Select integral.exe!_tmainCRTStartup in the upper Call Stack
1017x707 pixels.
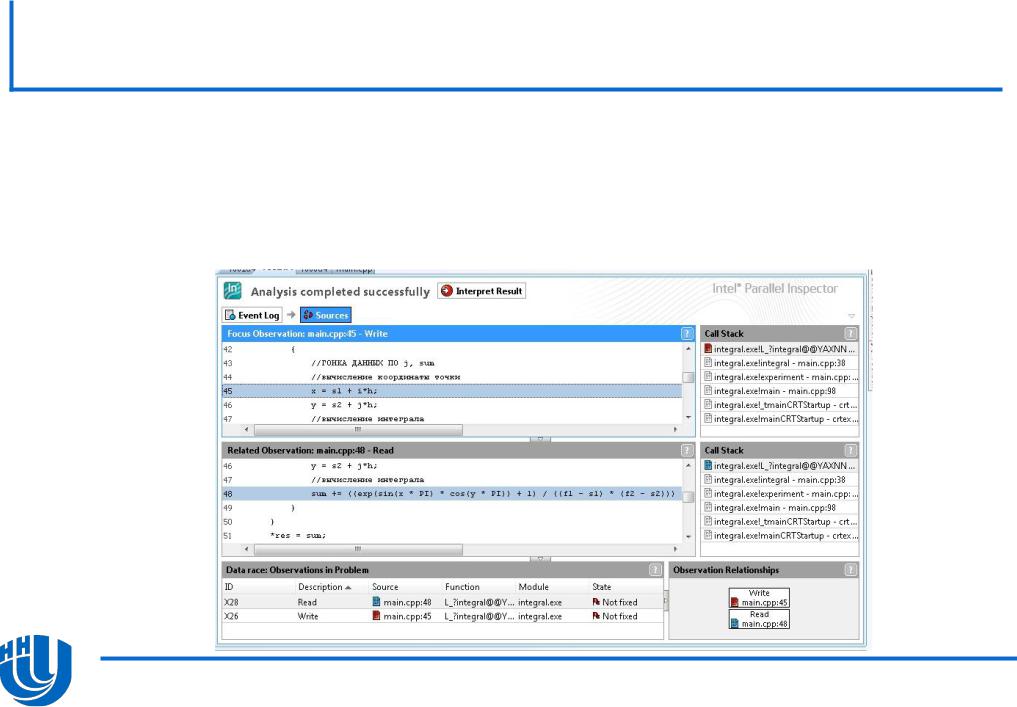point(780,405)
